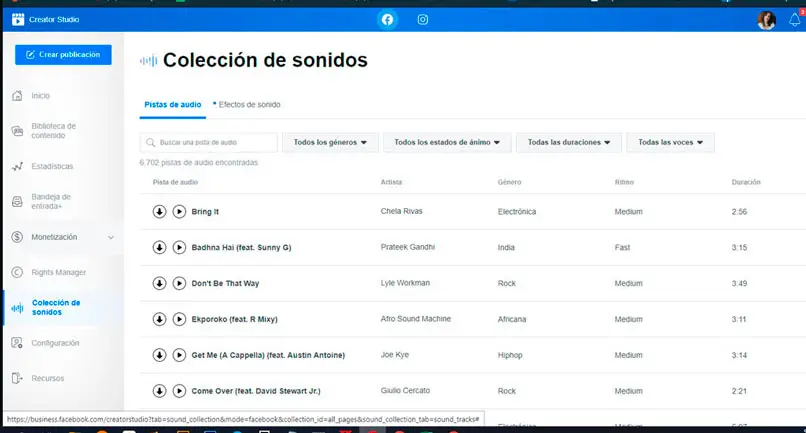Click 6.702 pistas de audio encontradas text
Image resolution: width=806 pixels, height=433 pixels.
(x=198, y=163)
